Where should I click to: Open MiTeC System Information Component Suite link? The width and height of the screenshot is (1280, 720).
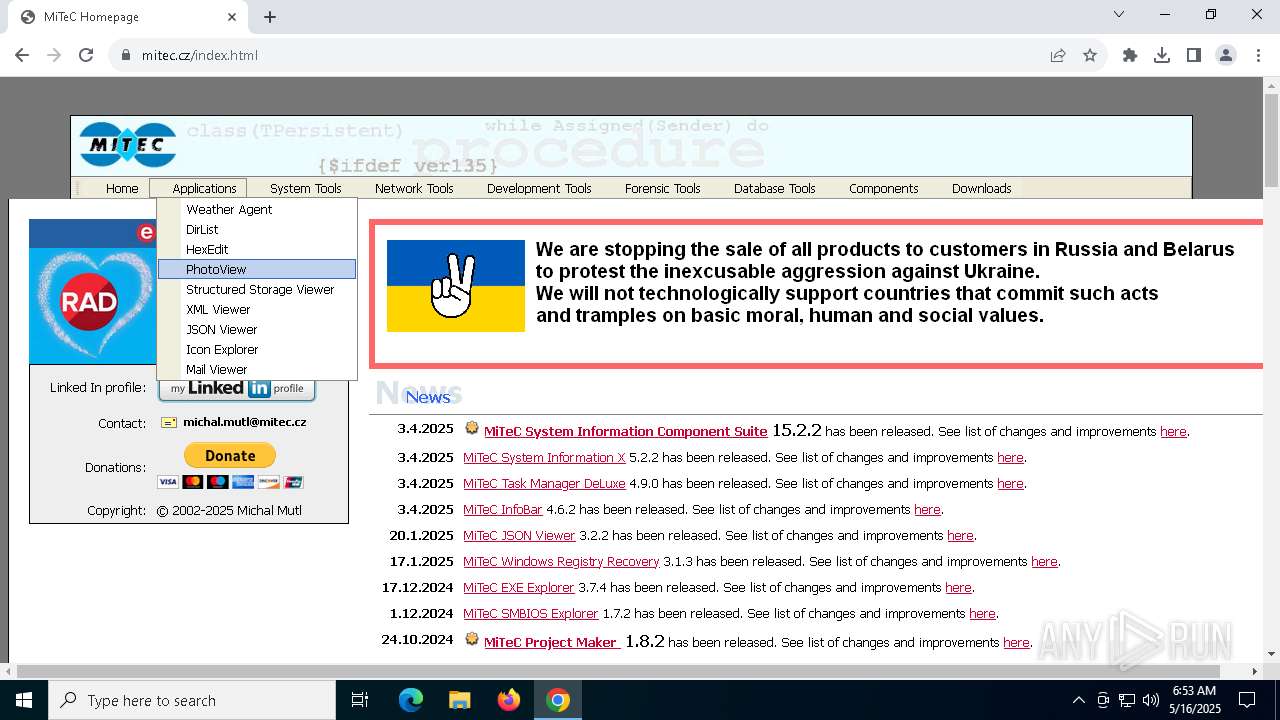625,431
